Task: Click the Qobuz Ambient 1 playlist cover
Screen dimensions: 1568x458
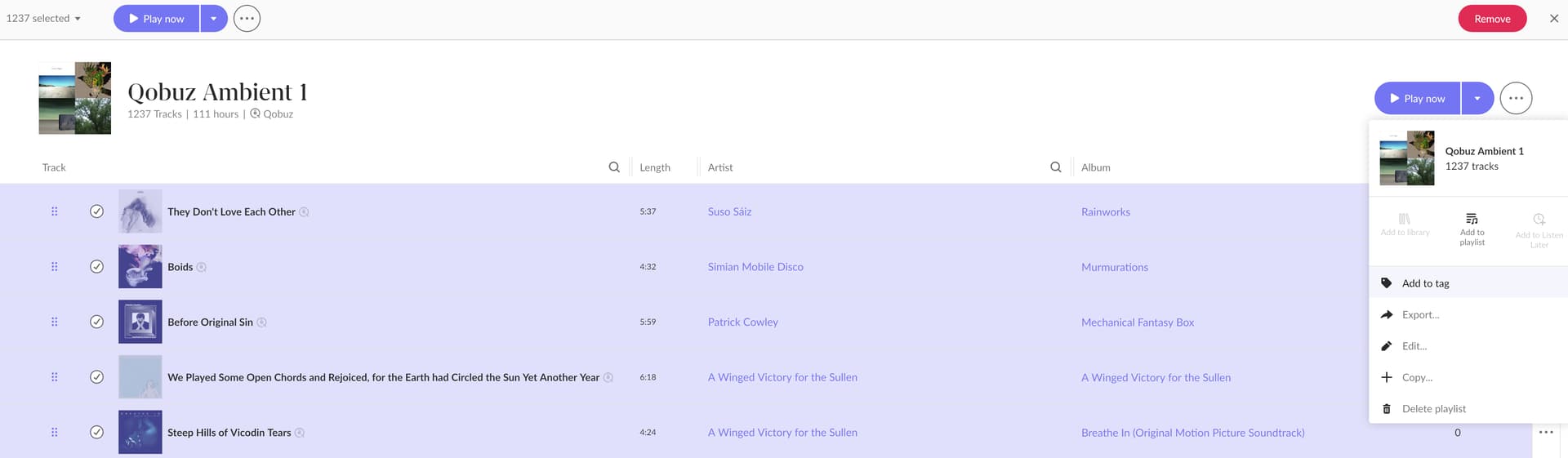Action: tap(75, 98)
